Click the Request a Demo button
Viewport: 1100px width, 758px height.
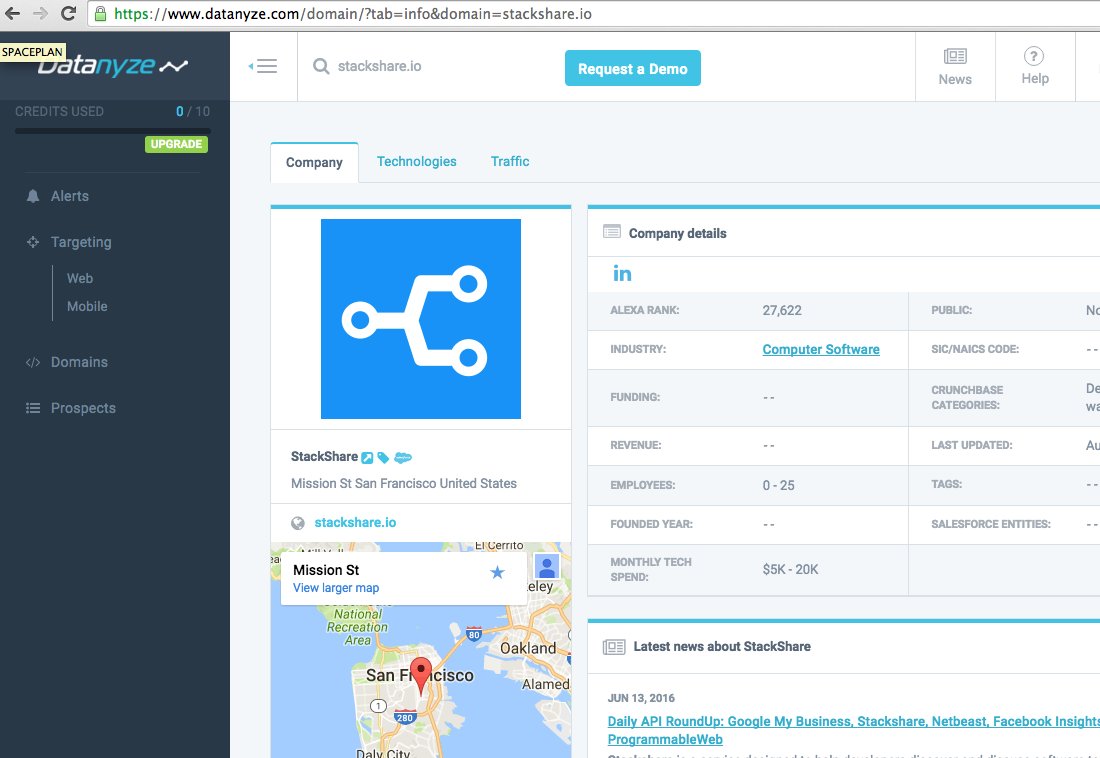632,68
